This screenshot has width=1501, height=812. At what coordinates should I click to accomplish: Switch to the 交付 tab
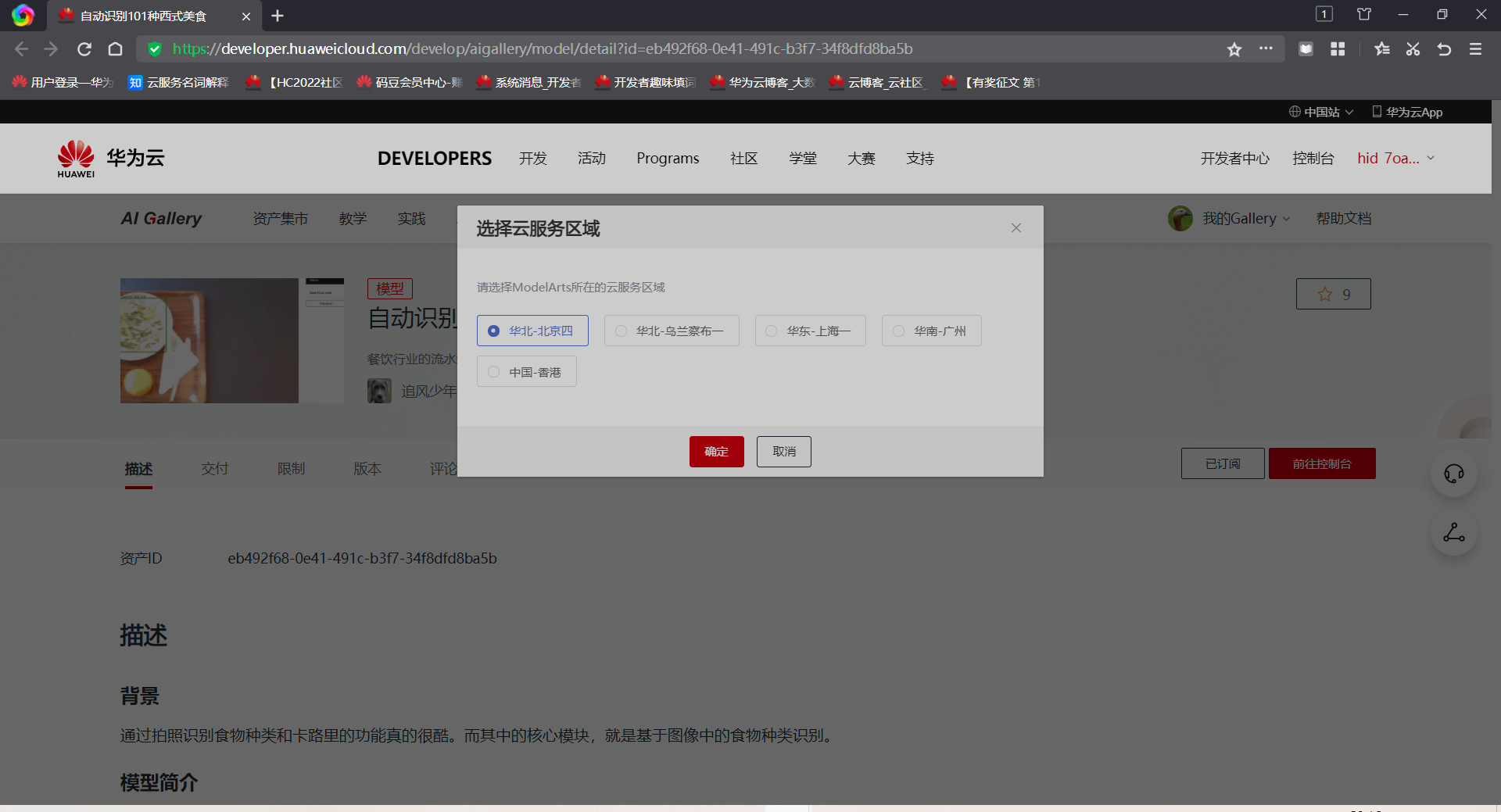point(215,469)
